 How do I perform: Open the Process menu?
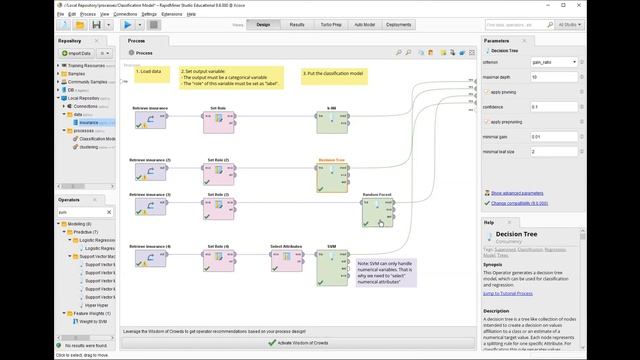[88, 14]
